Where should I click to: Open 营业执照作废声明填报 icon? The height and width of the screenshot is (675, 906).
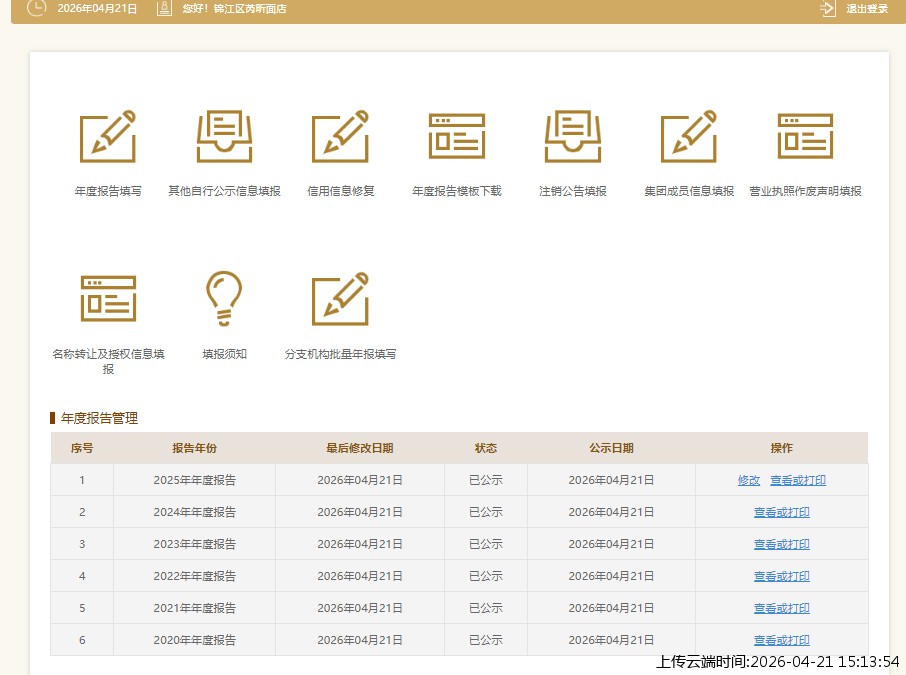805,137
